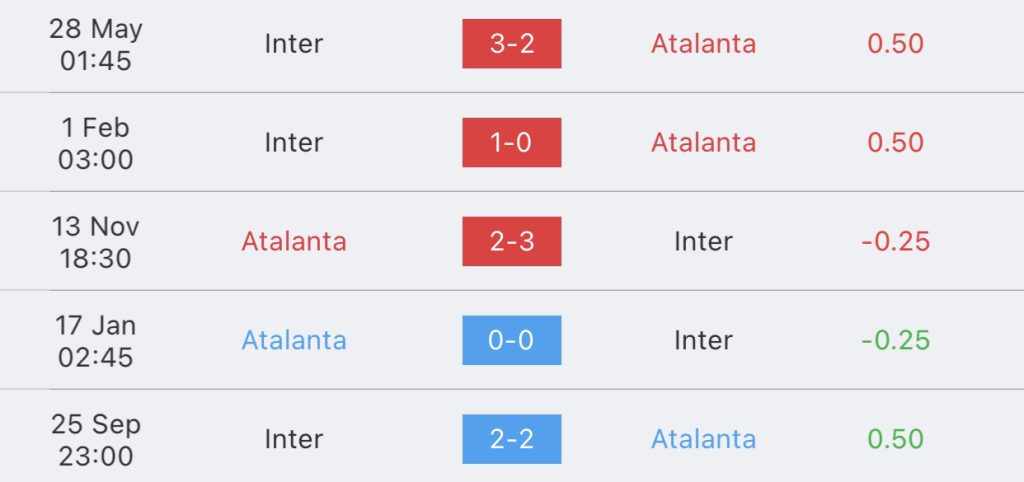Open blue Atalanta team in 17 Jan row
Viewport: 1024px width, 482px height.
pos(294,340)
